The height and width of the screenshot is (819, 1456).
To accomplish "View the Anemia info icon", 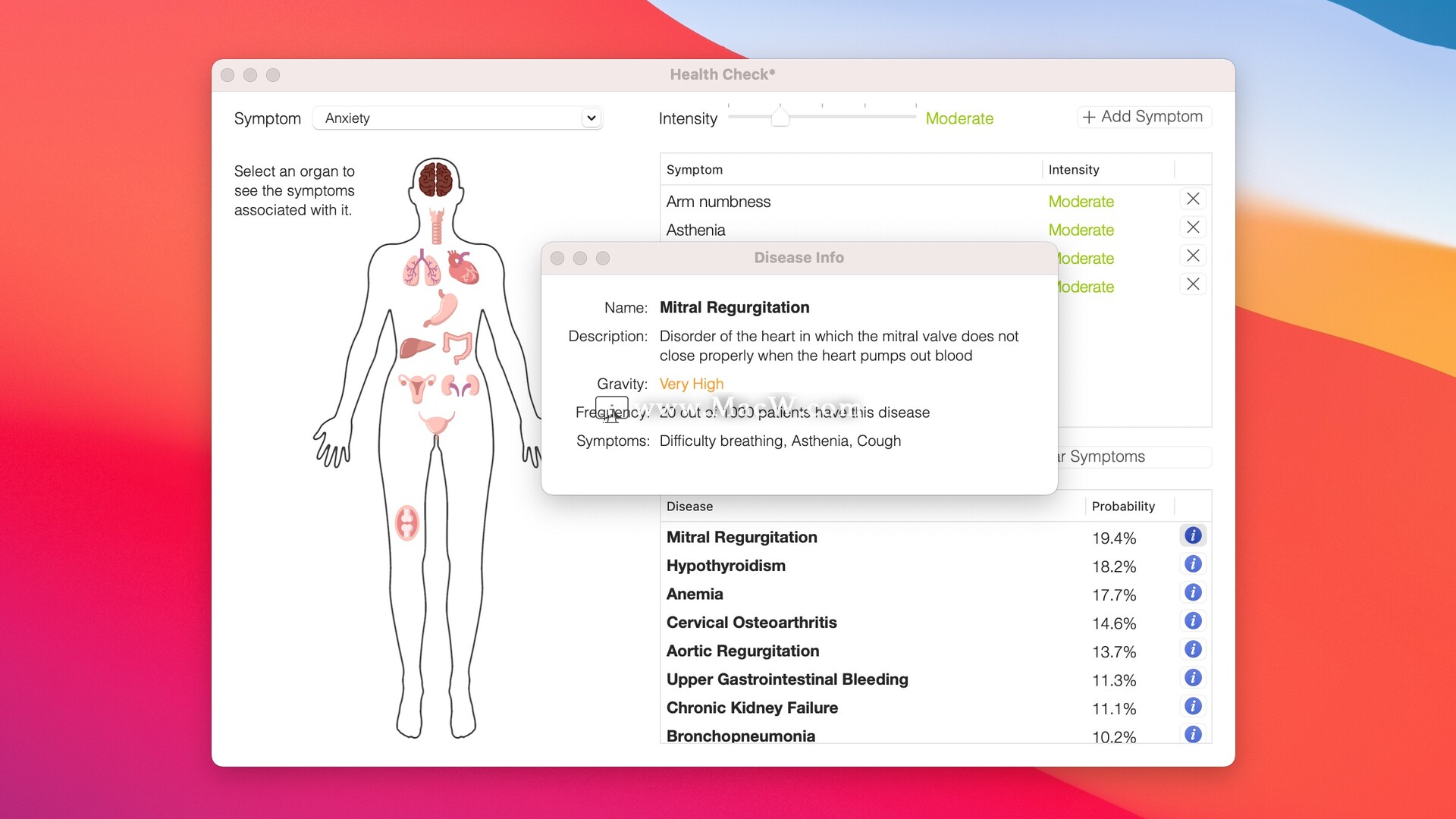I will pyautogui.click(x=1193, y=593).
